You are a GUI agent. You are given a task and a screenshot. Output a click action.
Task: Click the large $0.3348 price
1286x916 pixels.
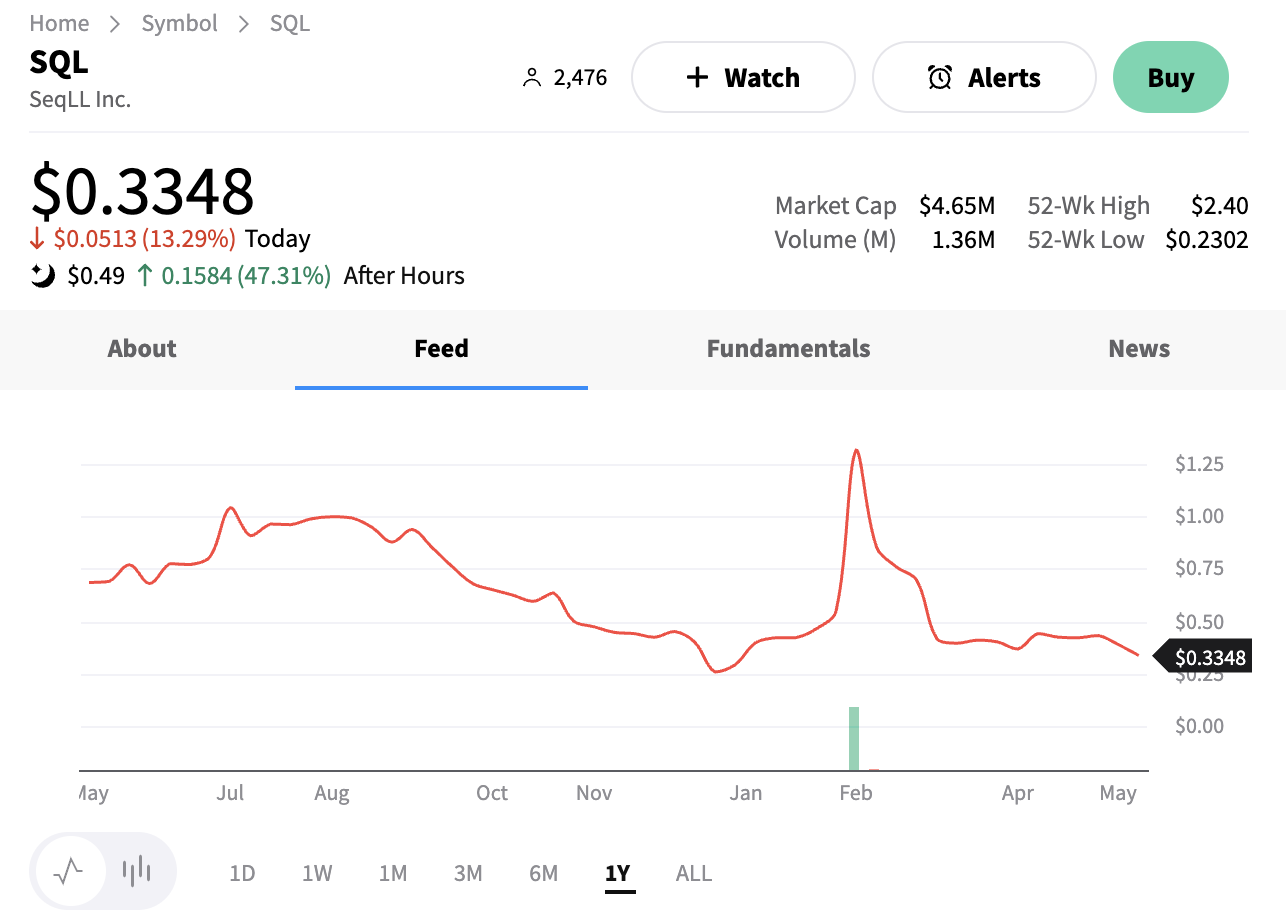[143, 191]
